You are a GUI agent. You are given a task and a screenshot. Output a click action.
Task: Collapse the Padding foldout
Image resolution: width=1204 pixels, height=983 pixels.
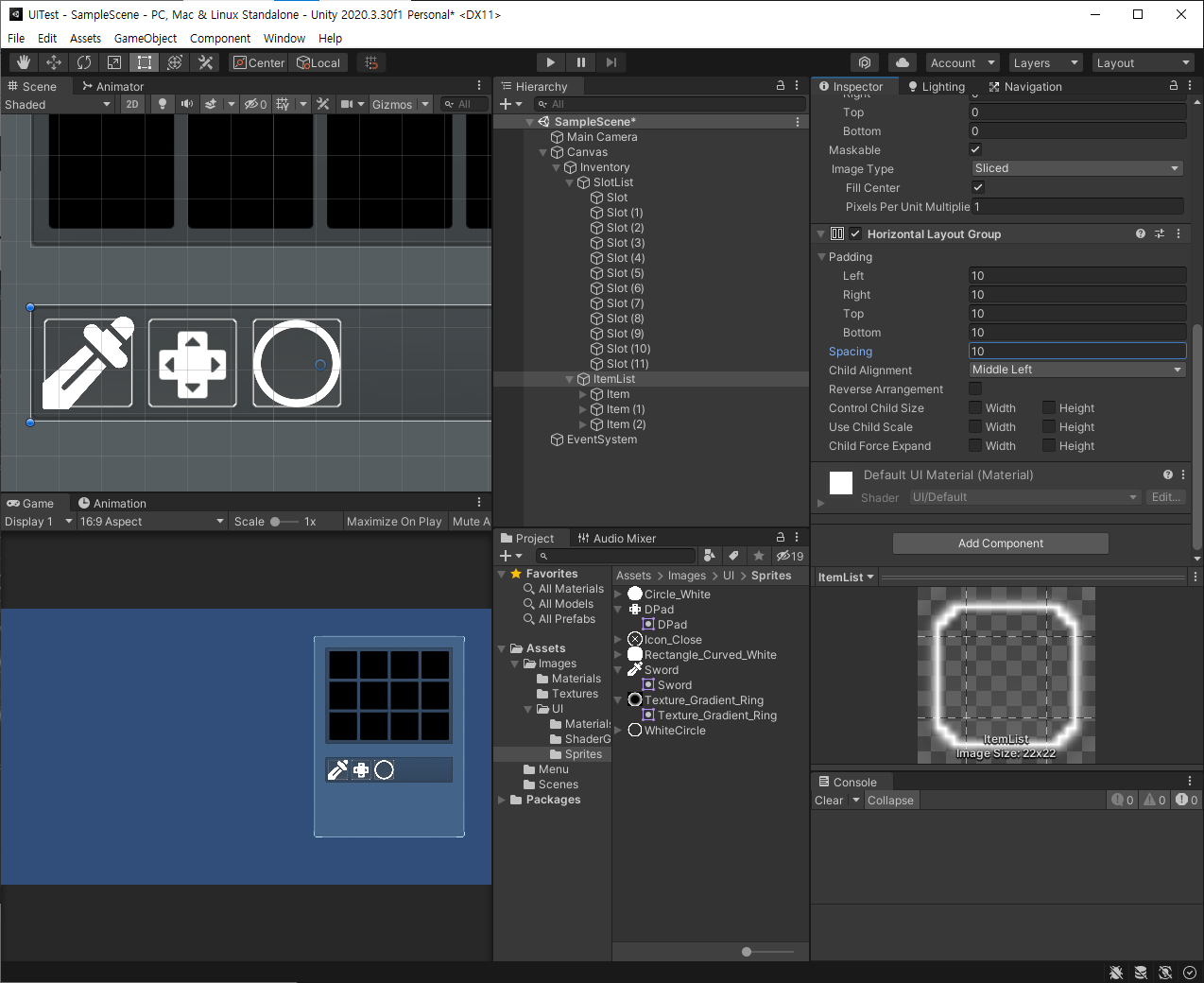pos(820,256)
